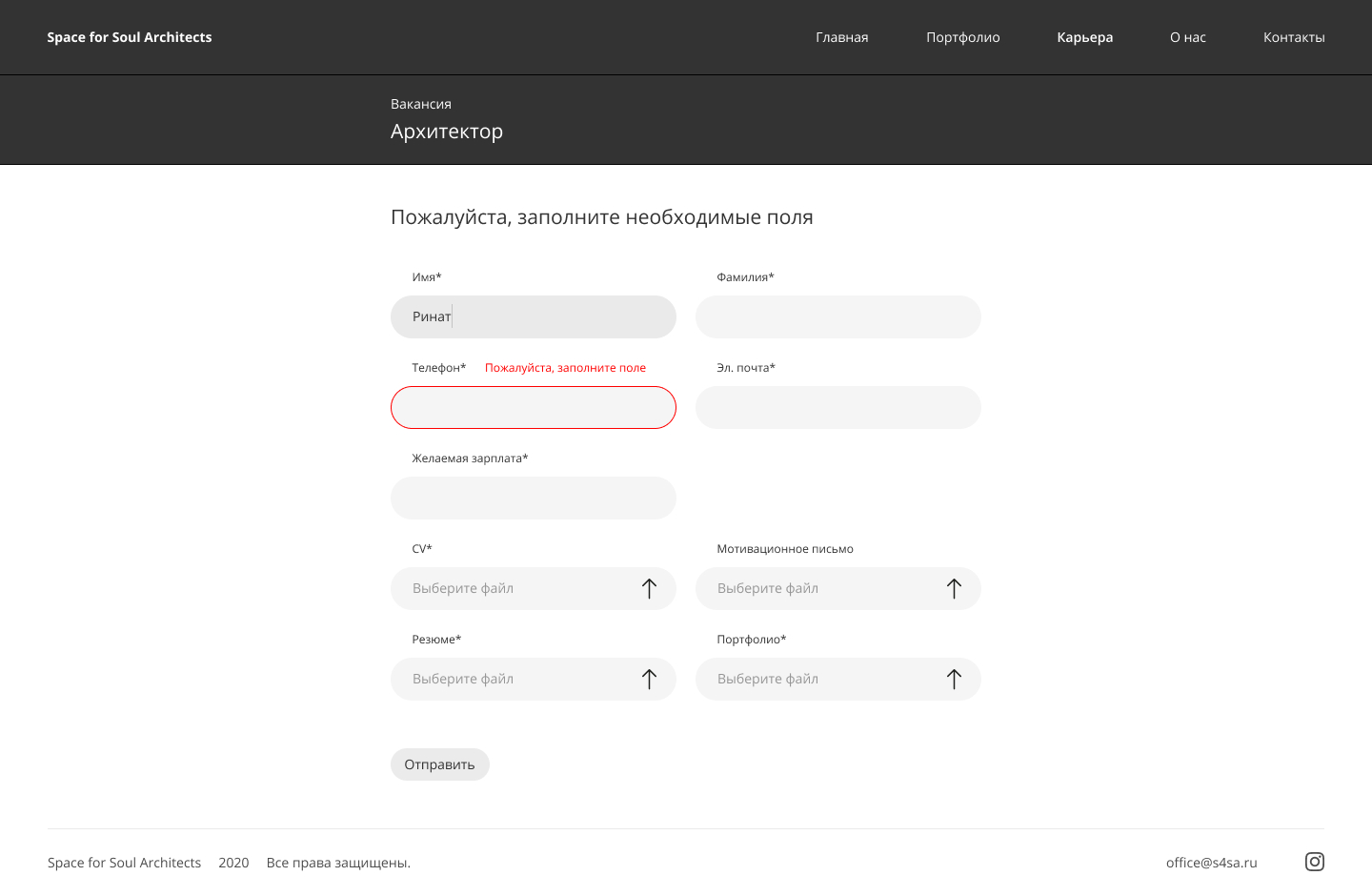This screenshot has width=1372, height=896.
Task: Open the Главная menu item
Action: click(842, 37)
